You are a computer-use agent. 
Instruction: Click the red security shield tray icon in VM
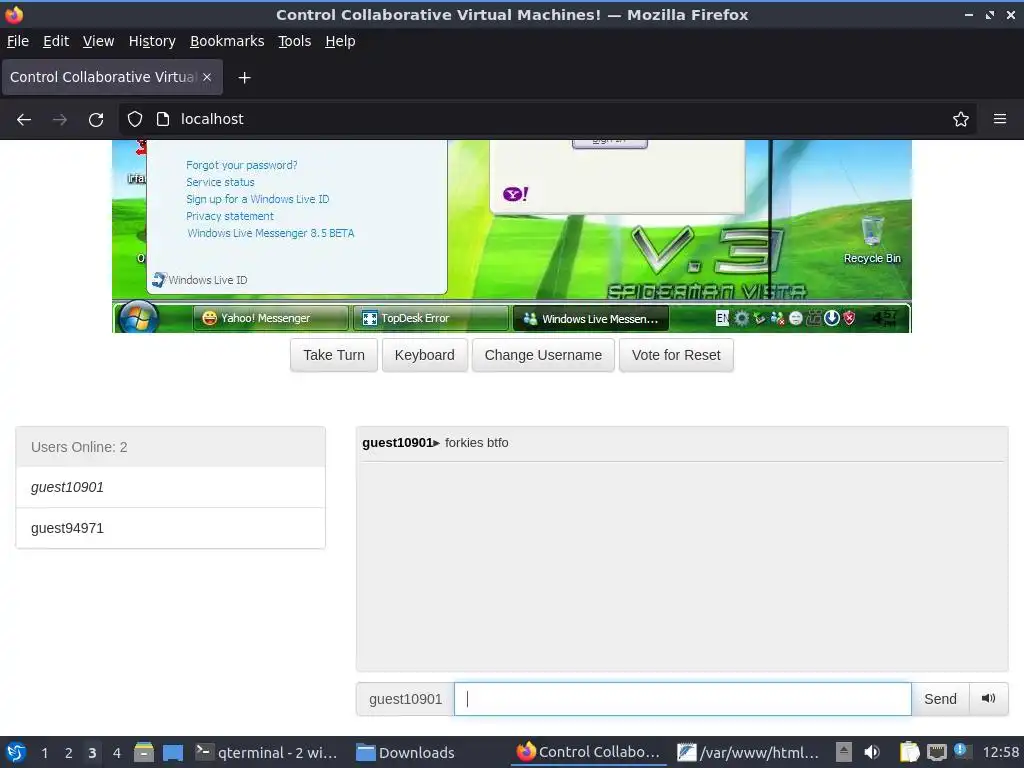849,318
